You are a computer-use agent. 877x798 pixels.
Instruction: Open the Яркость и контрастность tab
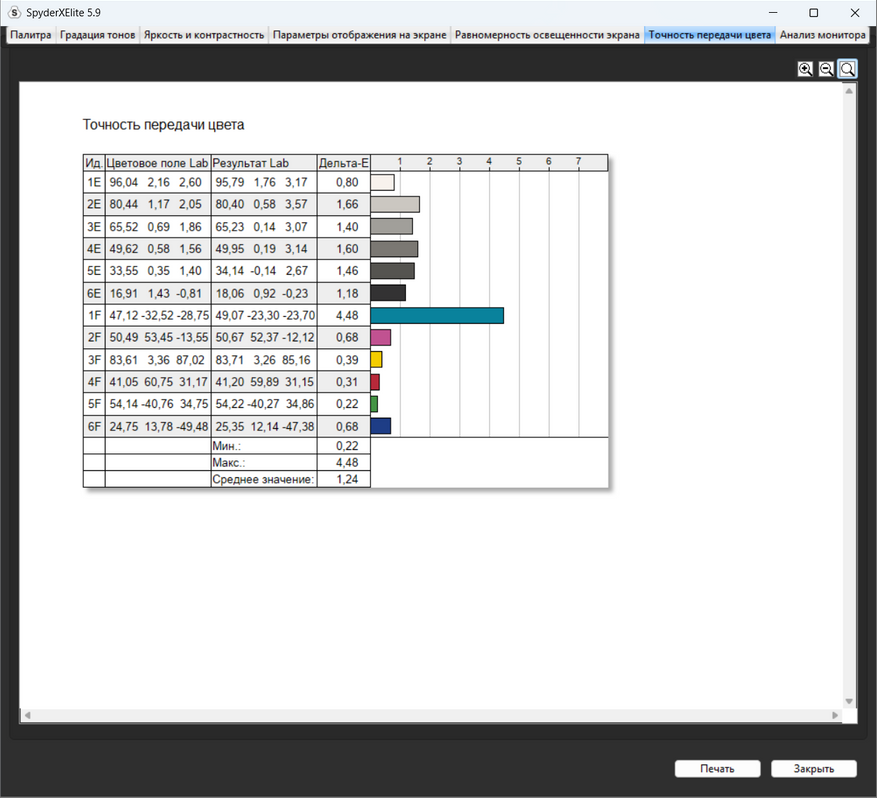tap(204, 35)
